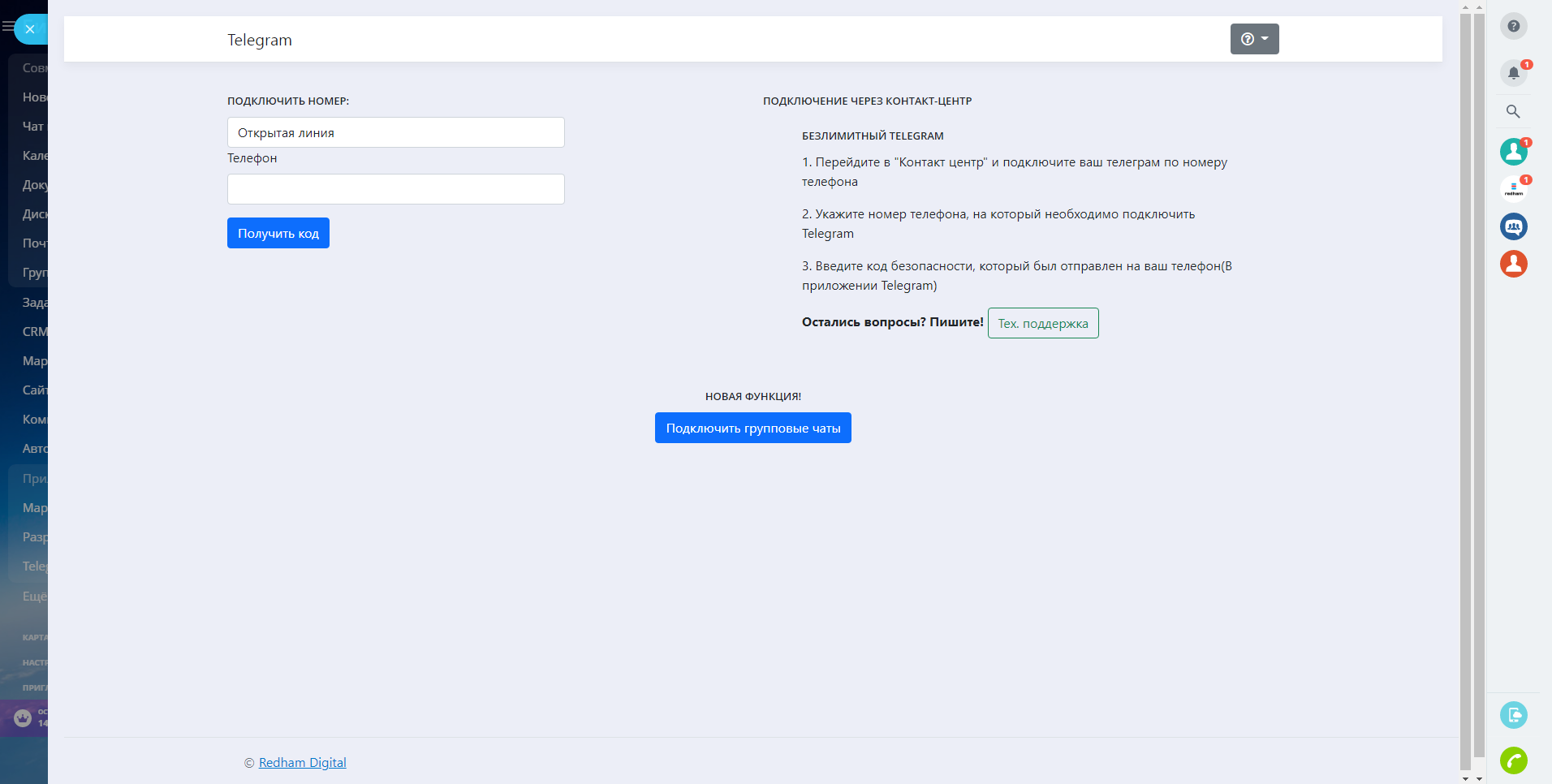Image resolution: width=1552 pixels, height=784 pixels.
Task: Click the "ПОДКЛЮЧЕНИЕ ЧЕРЕЗ КОНТАКТ-ЦЕНТР" heading
Action: pyautogui.click(x=867, y=101)
